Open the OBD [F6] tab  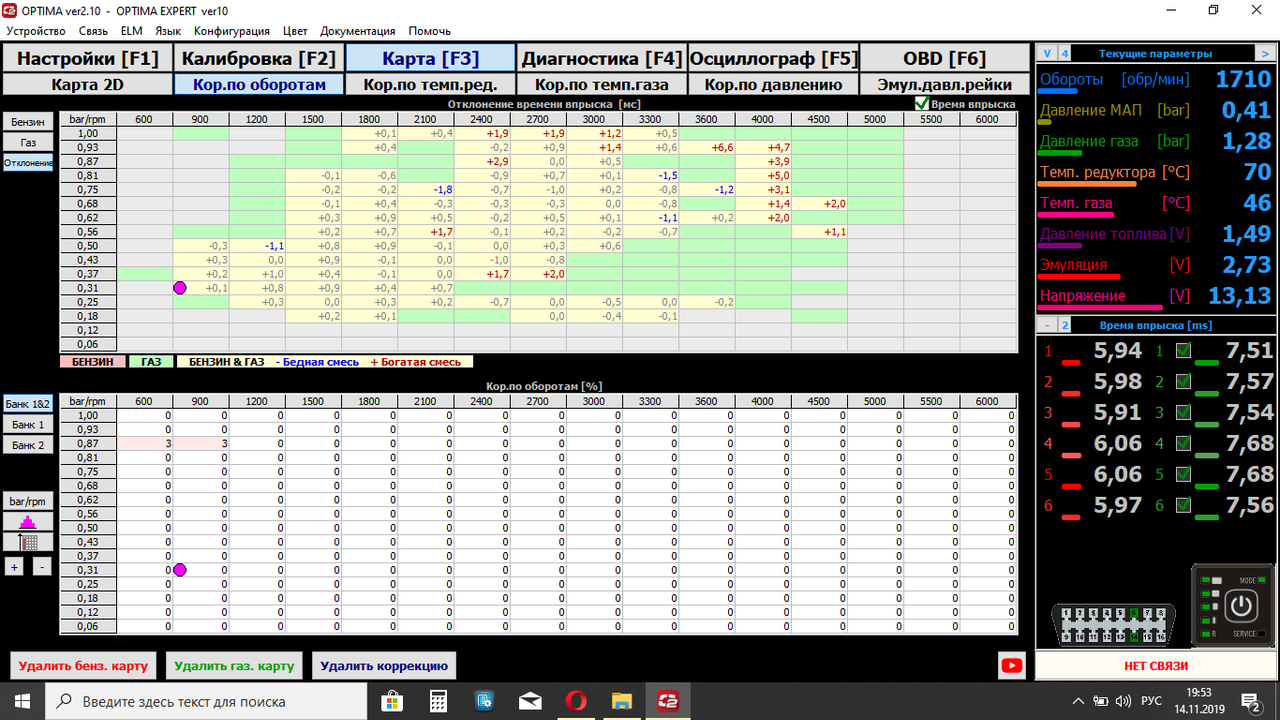[944, 58]
